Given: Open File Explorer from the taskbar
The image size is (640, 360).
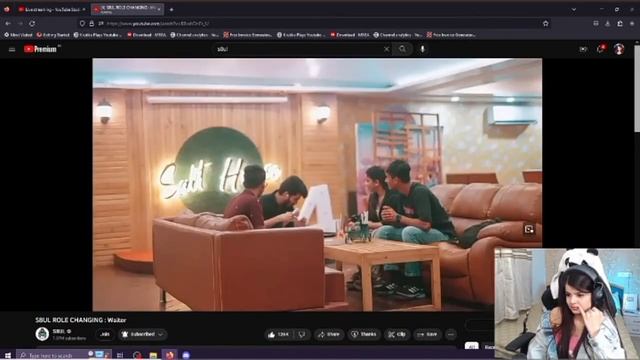Looking at the screenshot, I should (153, 355).
